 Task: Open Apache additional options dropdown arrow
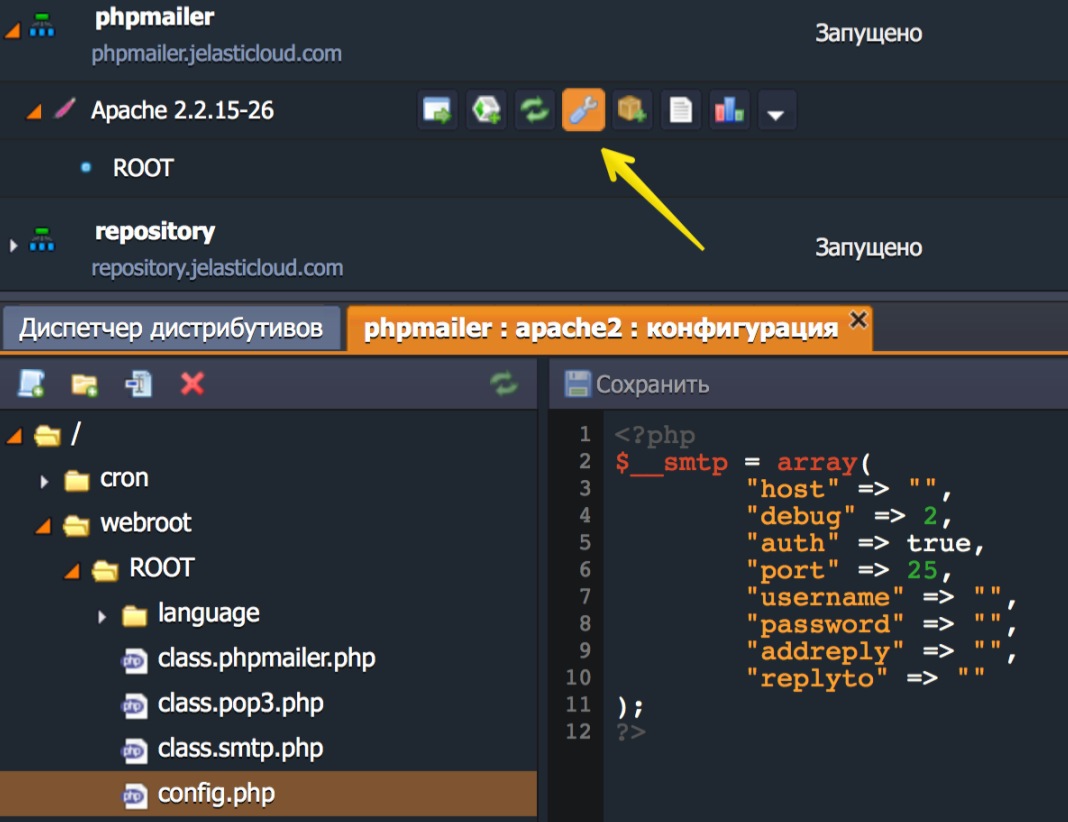776,111
